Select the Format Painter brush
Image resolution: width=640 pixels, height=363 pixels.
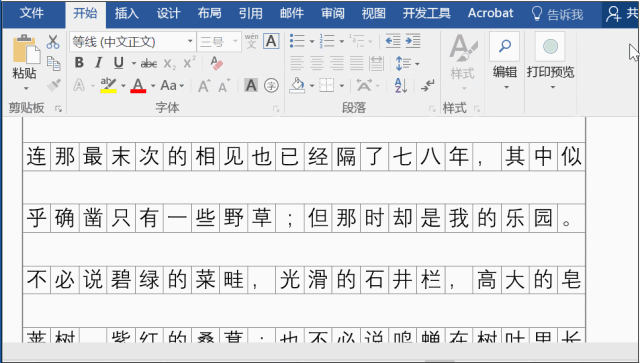(x=53, y=85)
